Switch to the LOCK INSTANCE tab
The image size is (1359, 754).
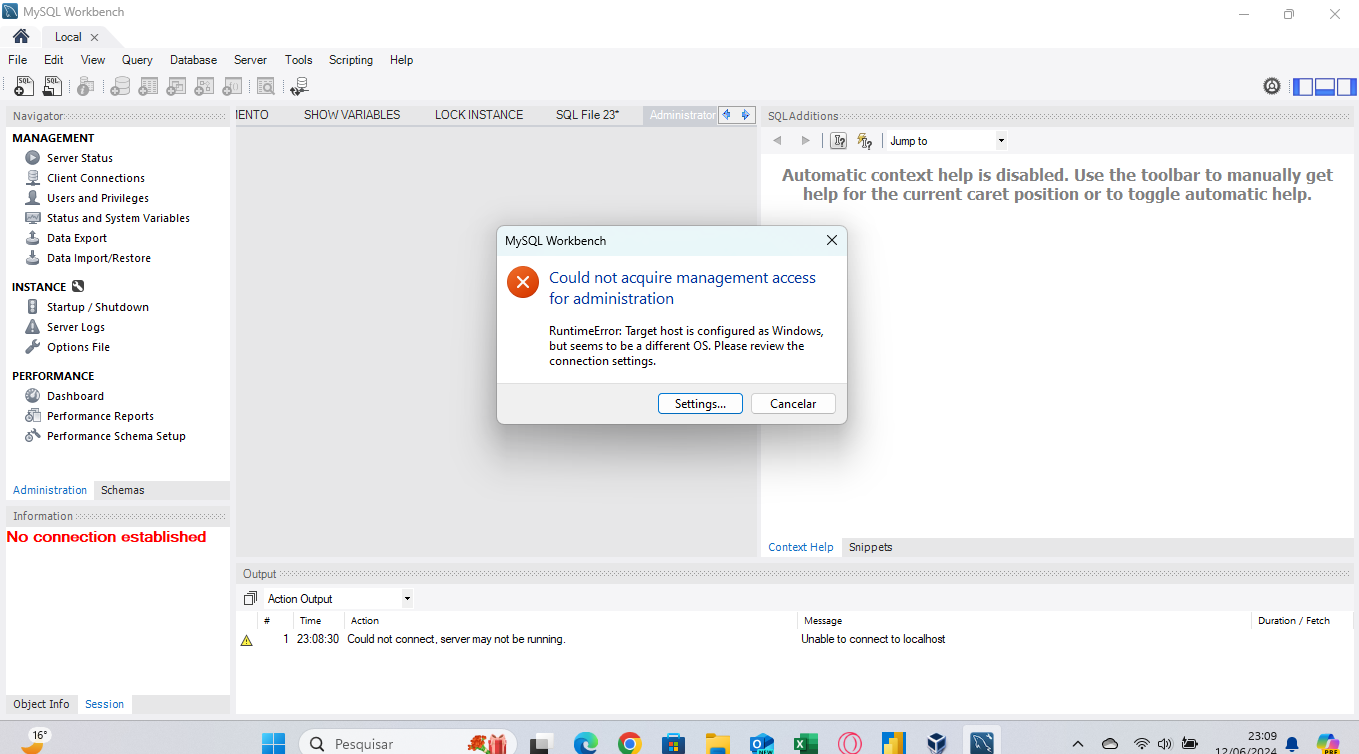tap(479, 115)
